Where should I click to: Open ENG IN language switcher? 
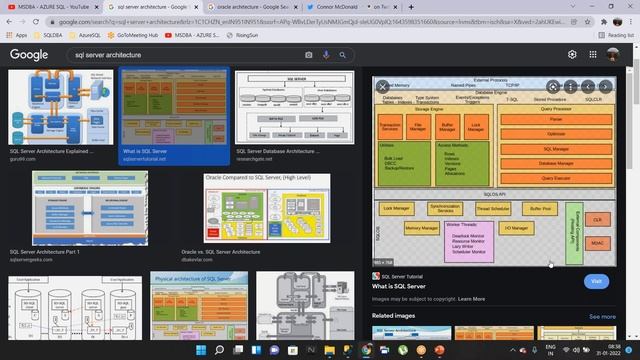pos(551,350)
